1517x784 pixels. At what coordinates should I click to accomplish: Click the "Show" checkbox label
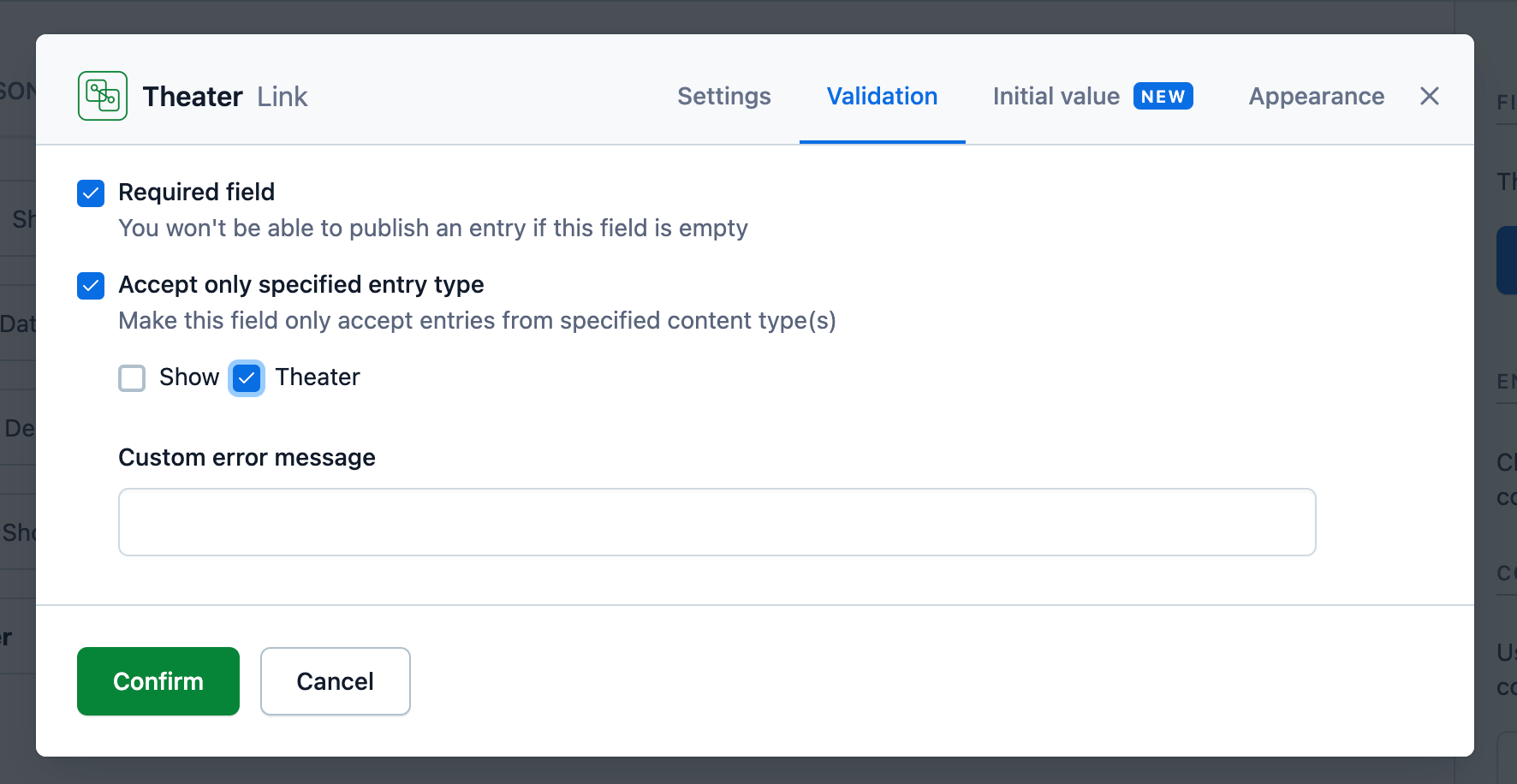tap(189, 377)
